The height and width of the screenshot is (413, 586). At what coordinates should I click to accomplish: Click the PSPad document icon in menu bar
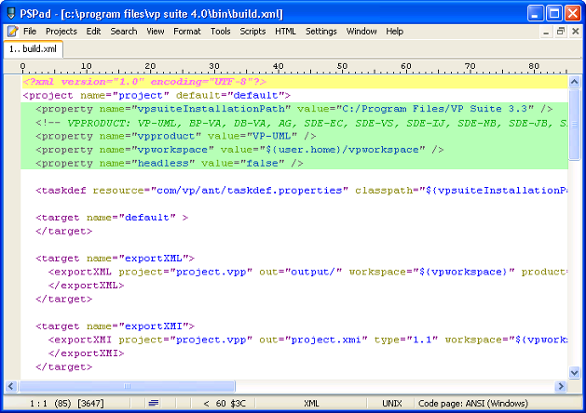(12, 31)
